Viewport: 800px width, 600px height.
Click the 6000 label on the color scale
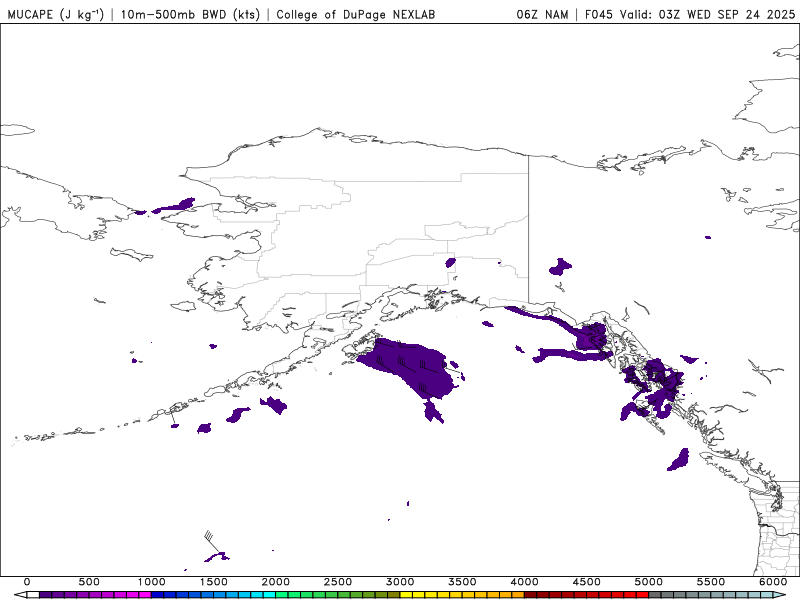tap(773, 582)
